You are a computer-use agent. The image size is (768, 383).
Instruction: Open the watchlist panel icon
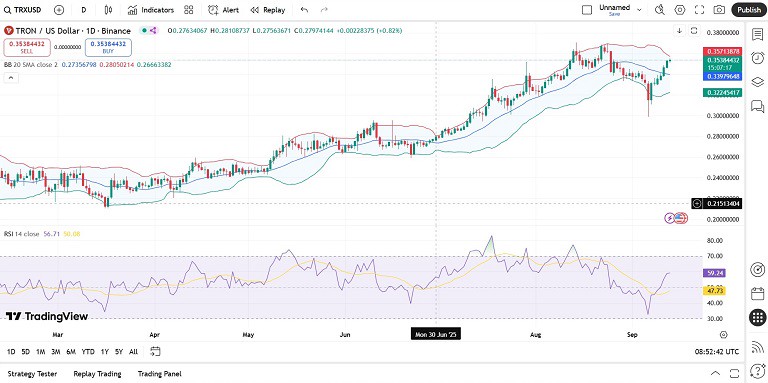[757, 34]
